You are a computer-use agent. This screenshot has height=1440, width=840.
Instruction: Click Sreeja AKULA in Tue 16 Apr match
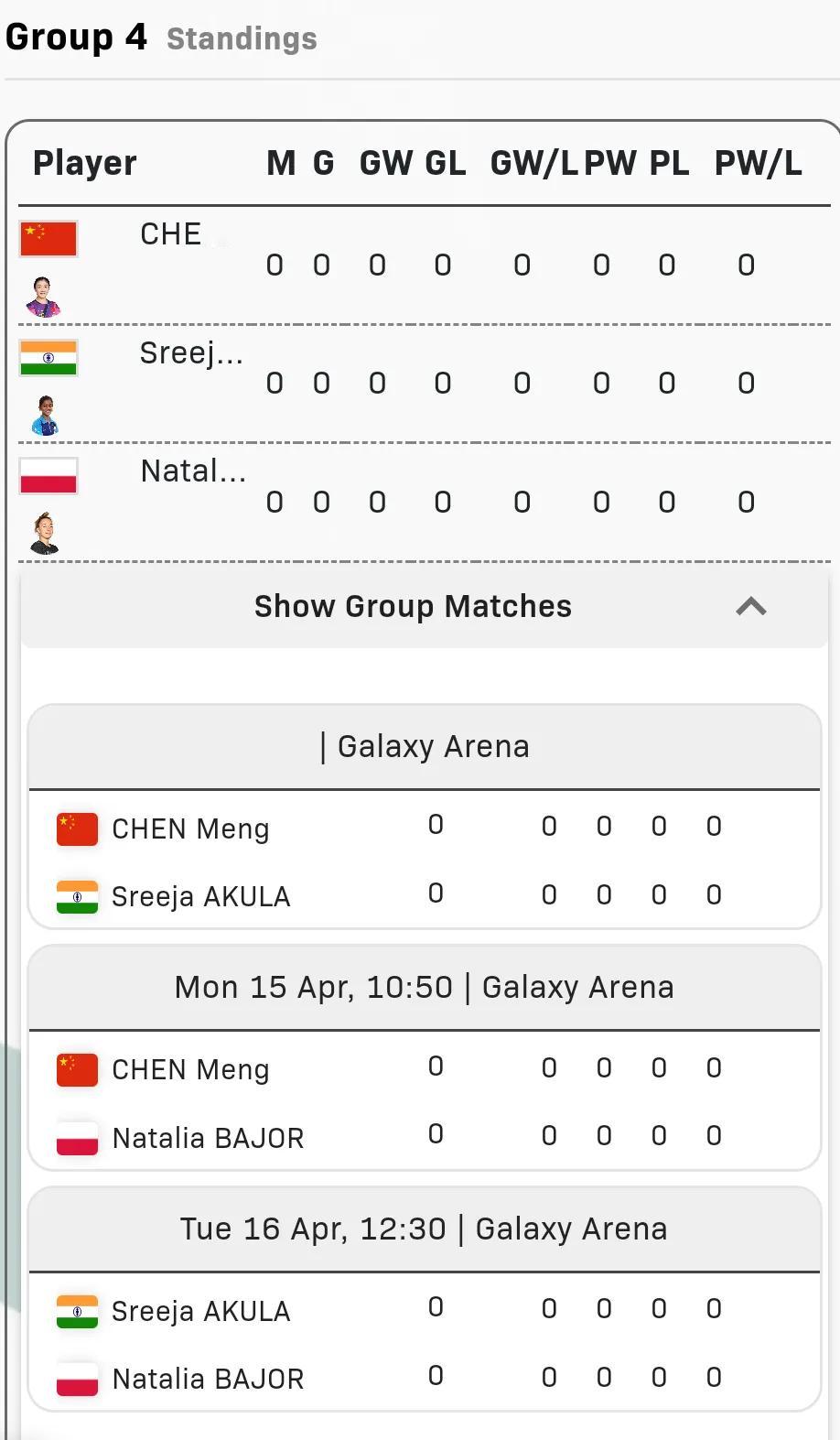[x=200, y=1311]
